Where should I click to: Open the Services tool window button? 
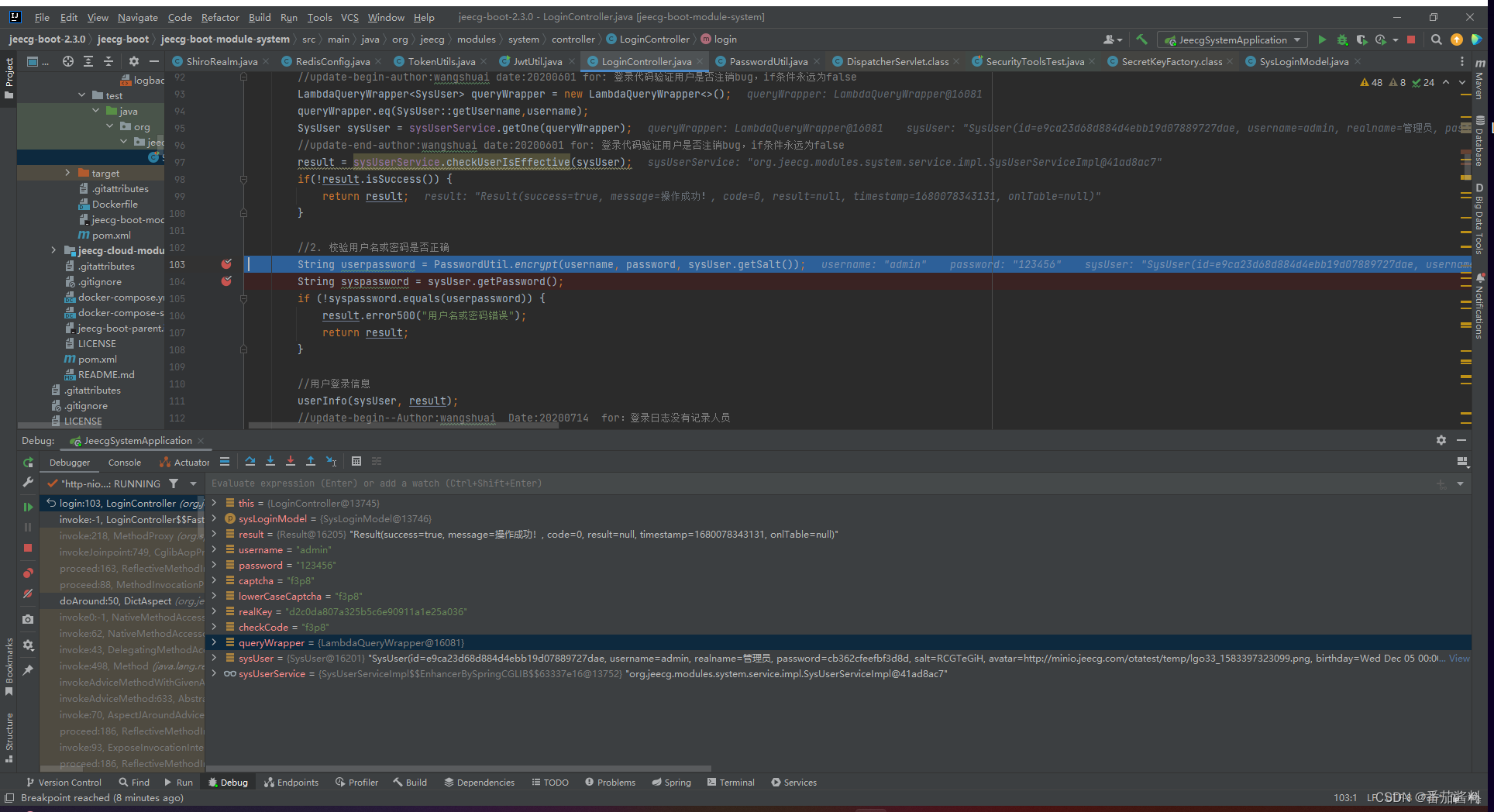tap(793, 783)
